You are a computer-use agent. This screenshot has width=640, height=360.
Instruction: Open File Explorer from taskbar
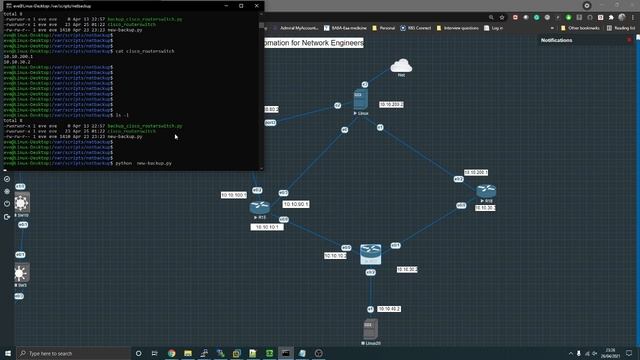pos(188,353)
